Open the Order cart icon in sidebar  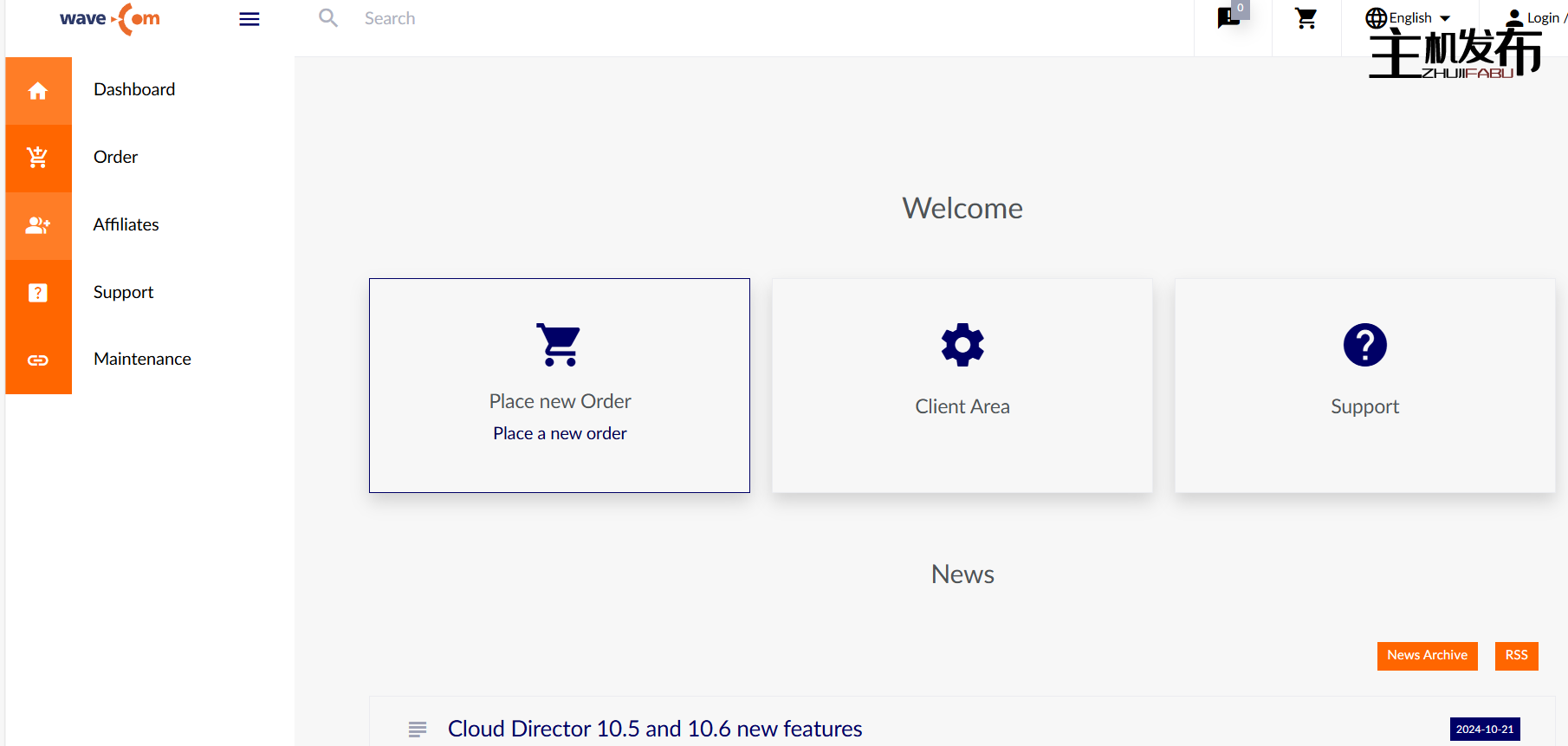click(x=38, y=158)
